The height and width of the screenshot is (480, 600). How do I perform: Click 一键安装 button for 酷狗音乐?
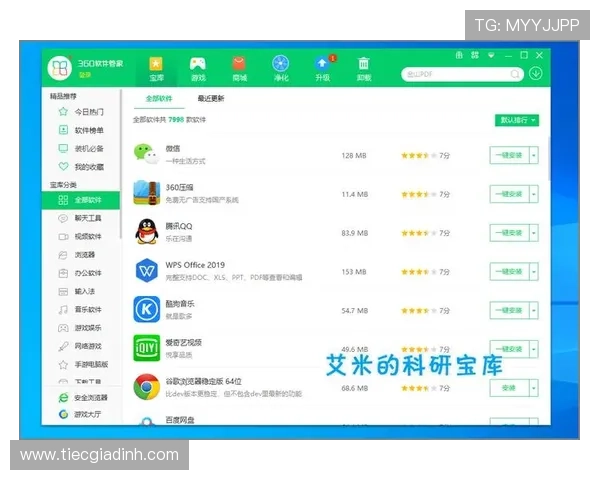click(x=509, y=310)
